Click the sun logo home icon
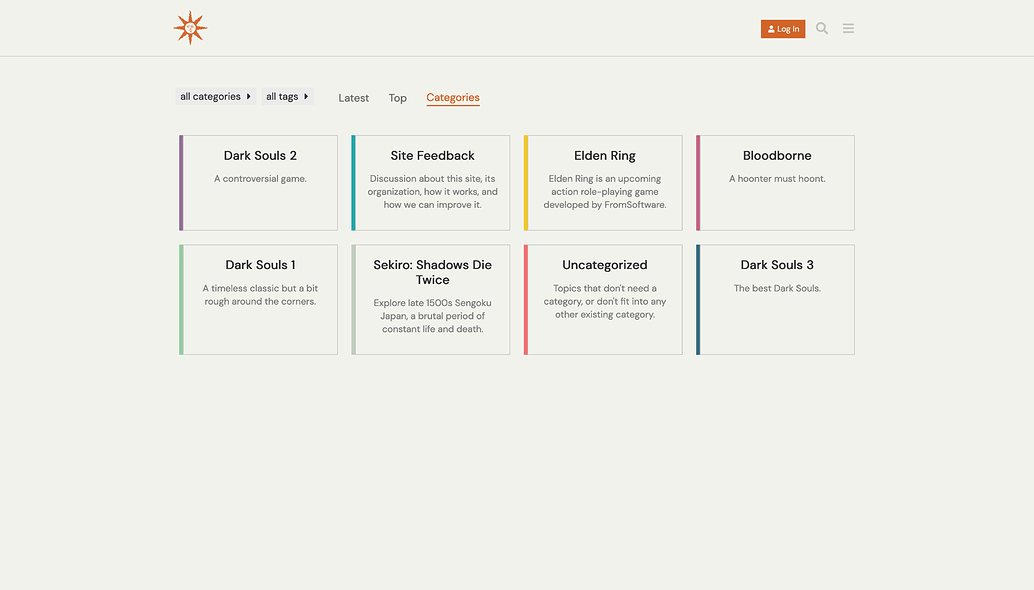This screenshot has height=590, width=1034. pos(190,28)
